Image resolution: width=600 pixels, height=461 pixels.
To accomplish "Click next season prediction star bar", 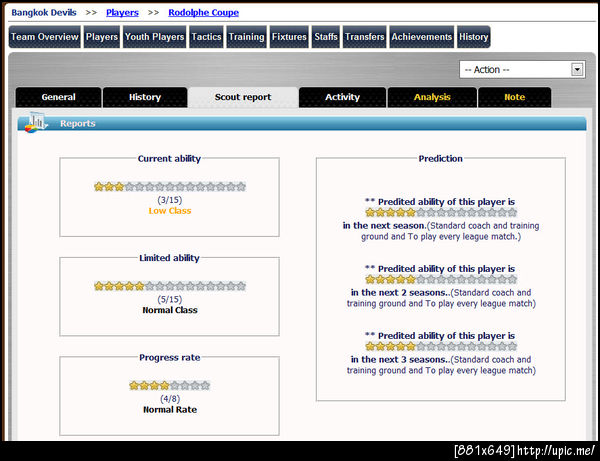I will point(441,213).
